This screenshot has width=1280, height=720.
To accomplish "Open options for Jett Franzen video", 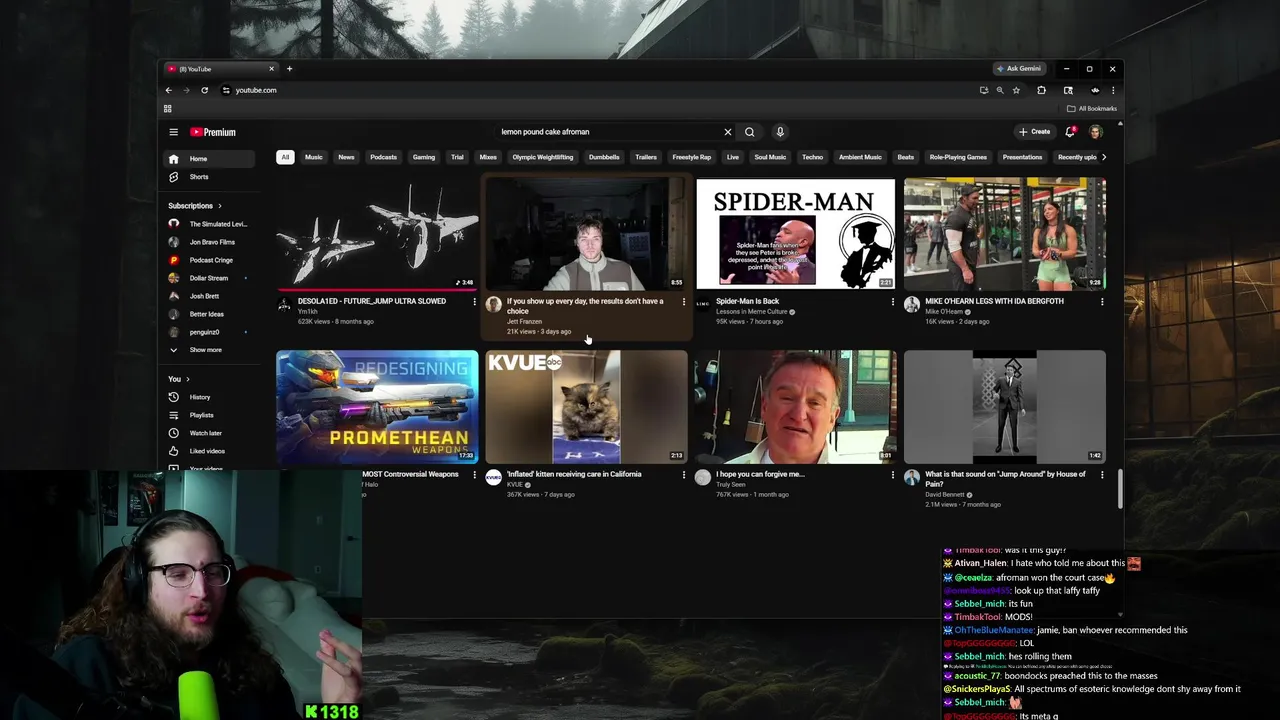I will tap(684, 302).
